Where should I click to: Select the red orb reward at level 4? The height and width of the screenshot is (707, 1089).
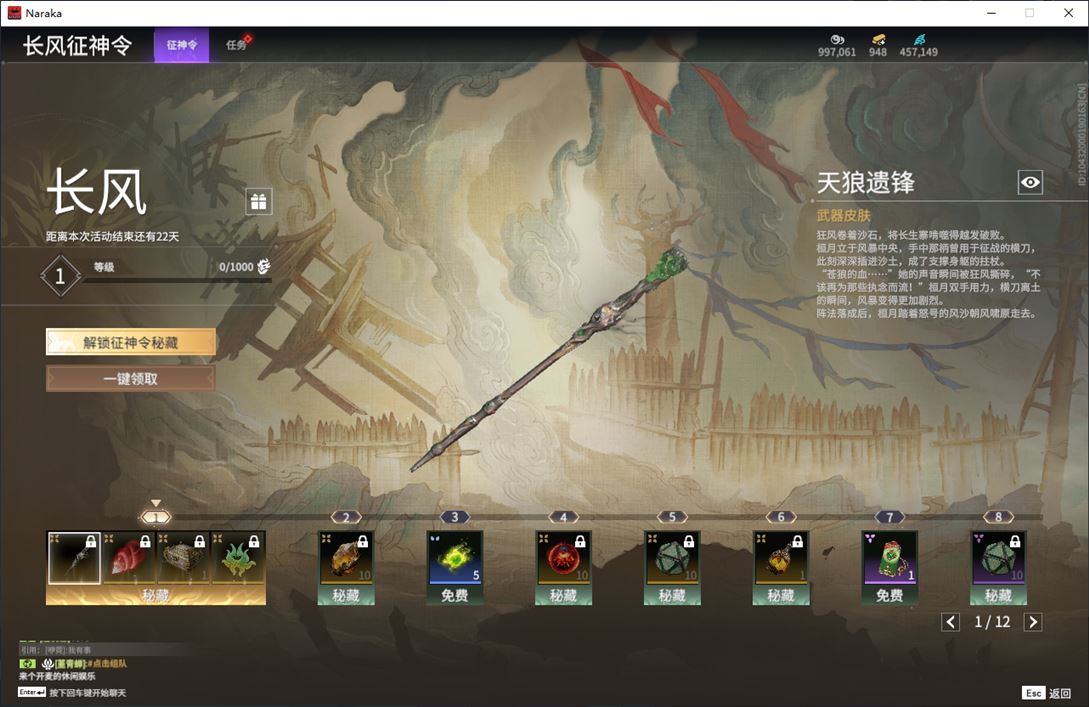(x=563, y=558)
